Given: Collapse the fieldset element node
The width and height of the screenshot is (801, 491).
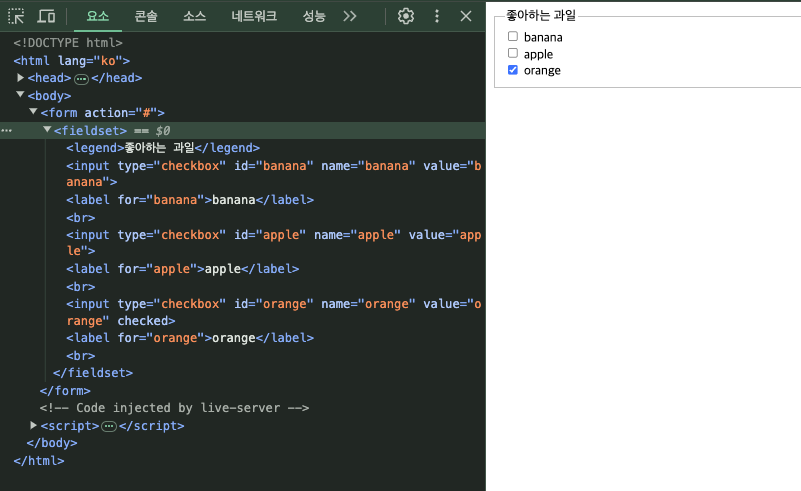Looking at the screenshot, I should (47, 130).
